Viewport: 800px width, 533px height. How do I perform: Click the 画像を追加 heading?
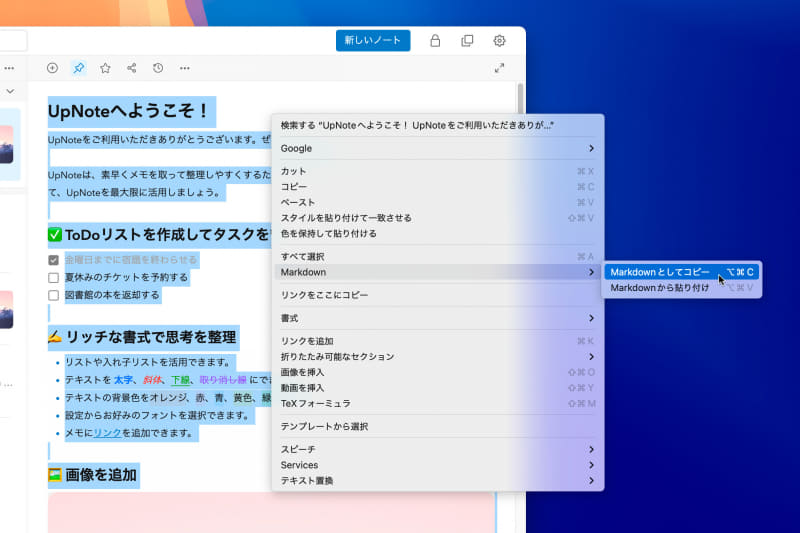[101, 475]
